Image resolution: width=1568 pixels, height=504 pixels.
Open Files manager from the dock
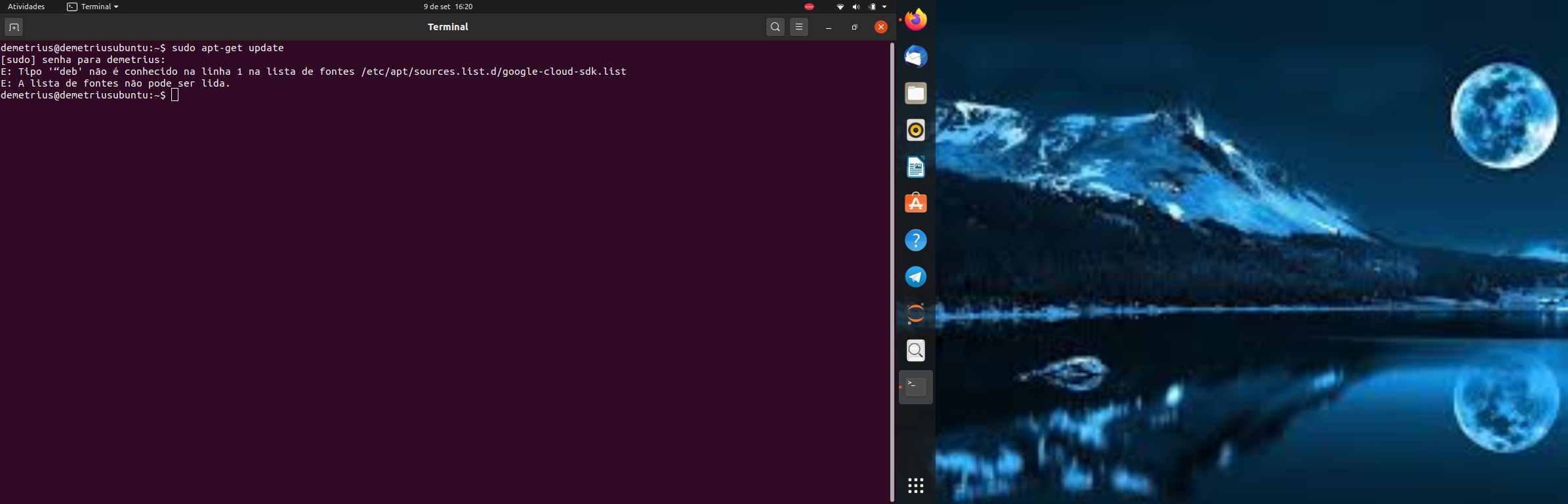click(916, 93)
